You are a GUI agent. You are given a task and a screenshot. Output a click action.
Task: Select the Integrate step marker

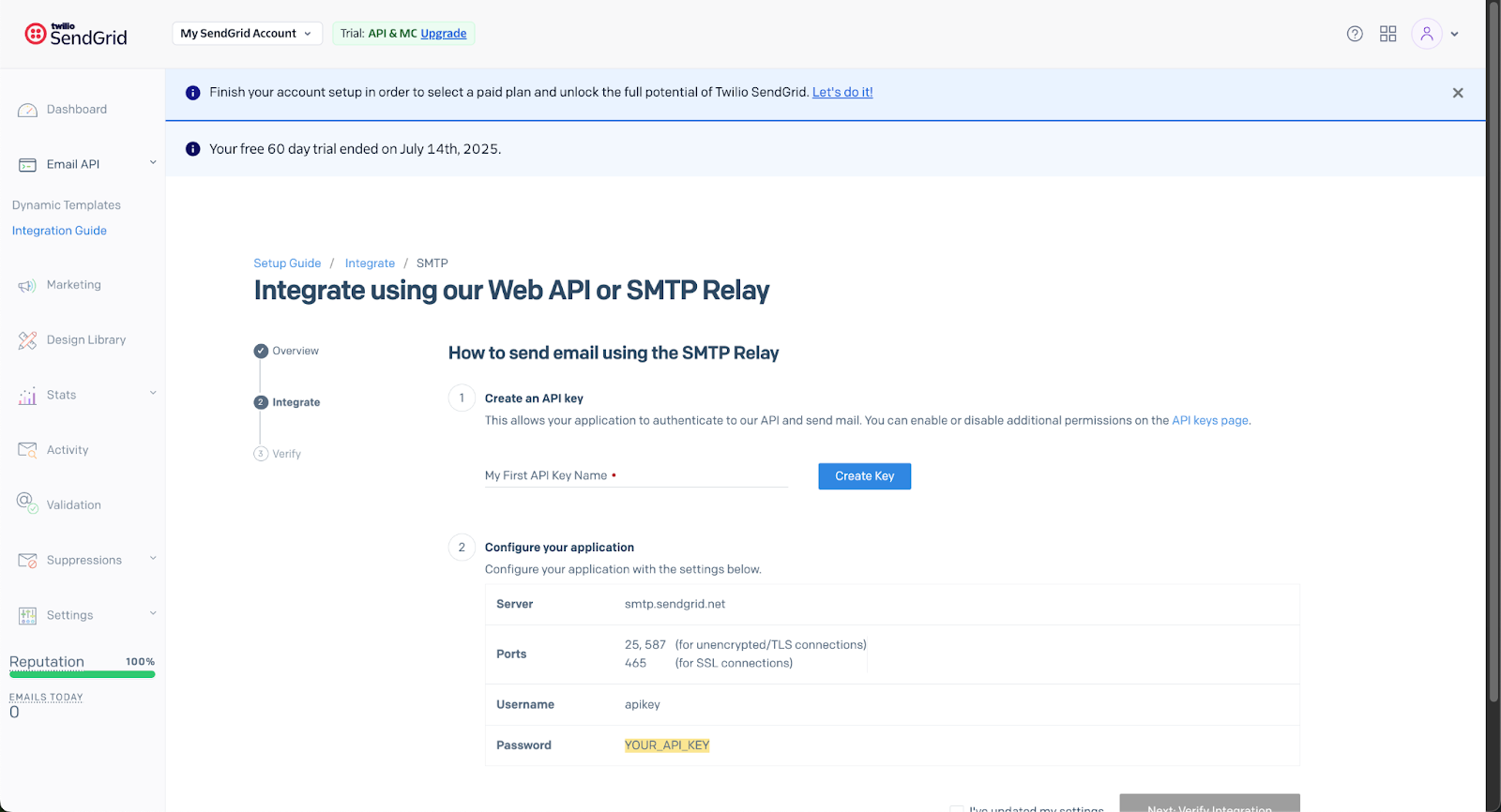click(261, 402)
